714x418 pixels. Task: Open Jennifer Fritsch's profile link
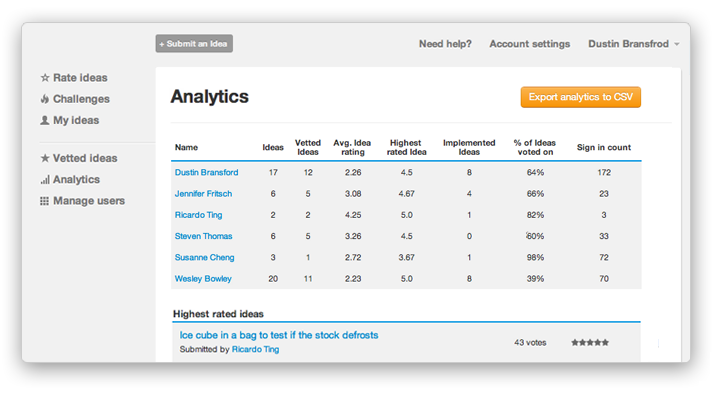(203, 194)
